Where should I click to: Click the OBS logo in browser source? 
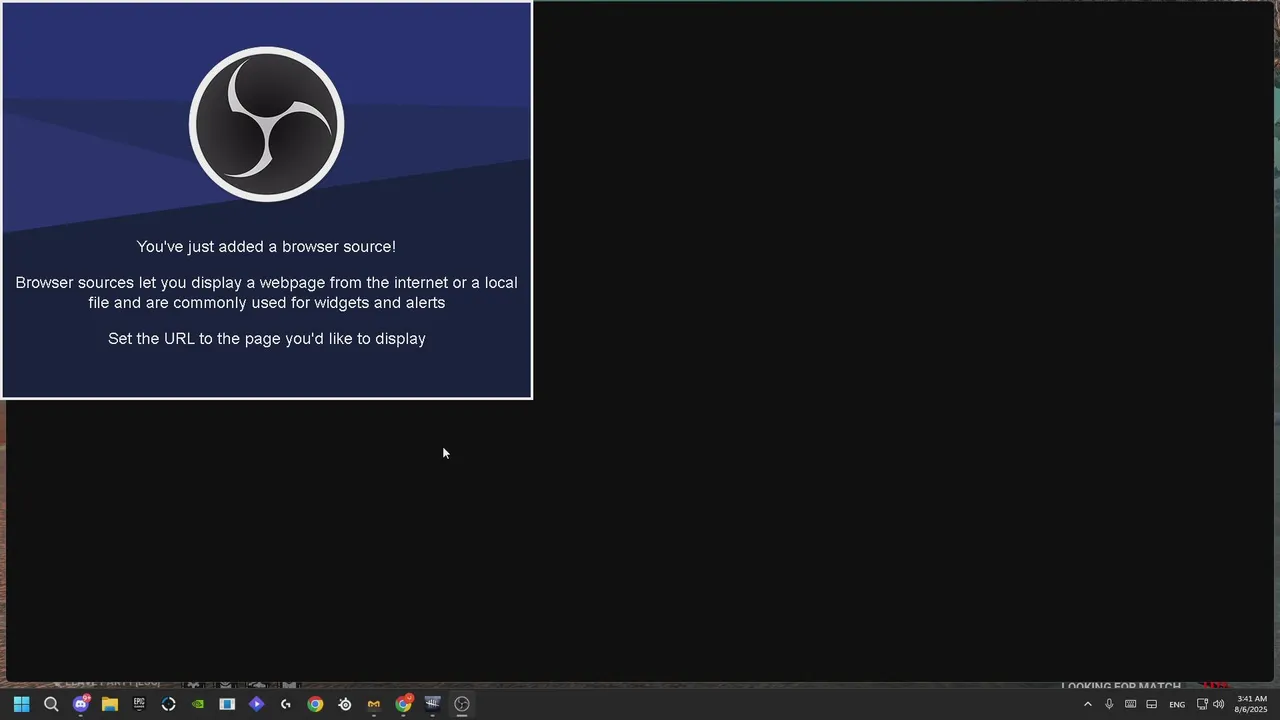(x=267, y=124)
